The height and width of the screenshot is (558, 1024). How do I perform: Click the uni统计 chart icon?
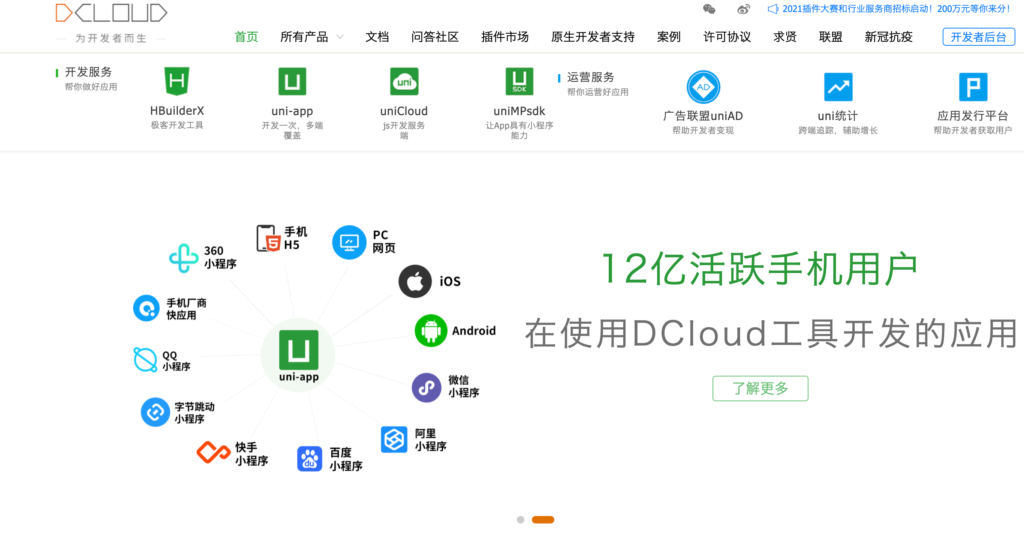(838, 87)
